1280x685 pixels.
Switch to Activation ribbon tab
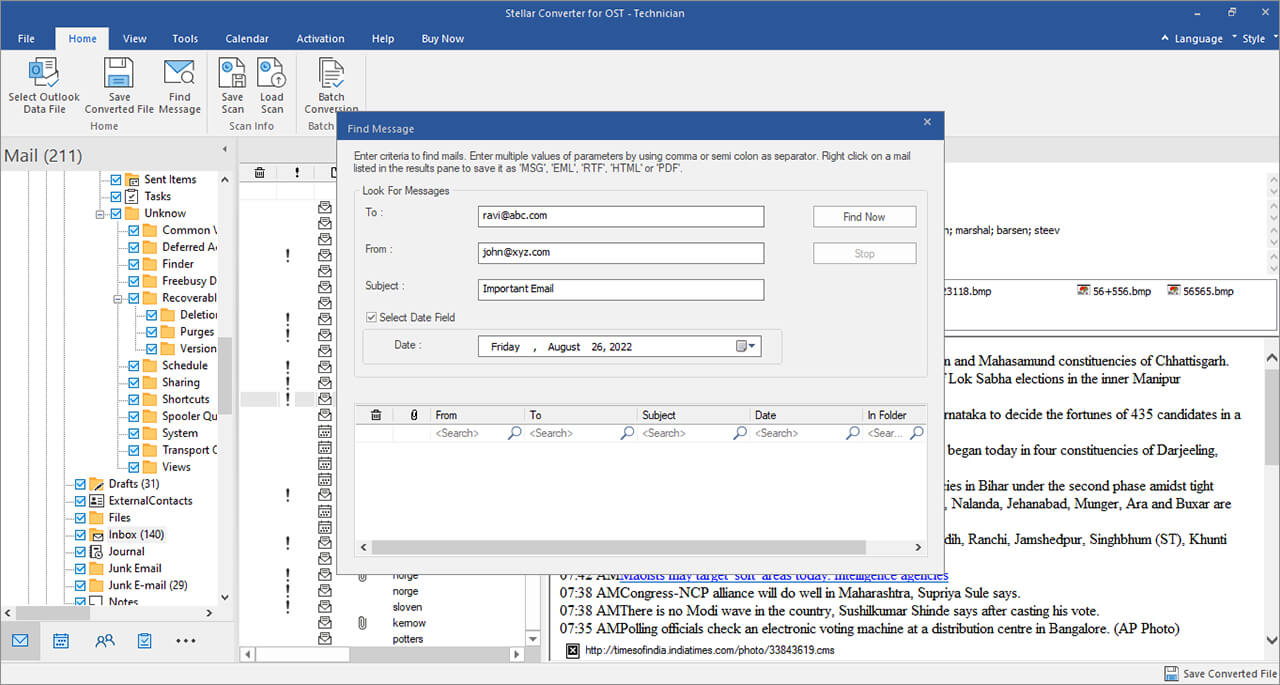tap(320, 39)
